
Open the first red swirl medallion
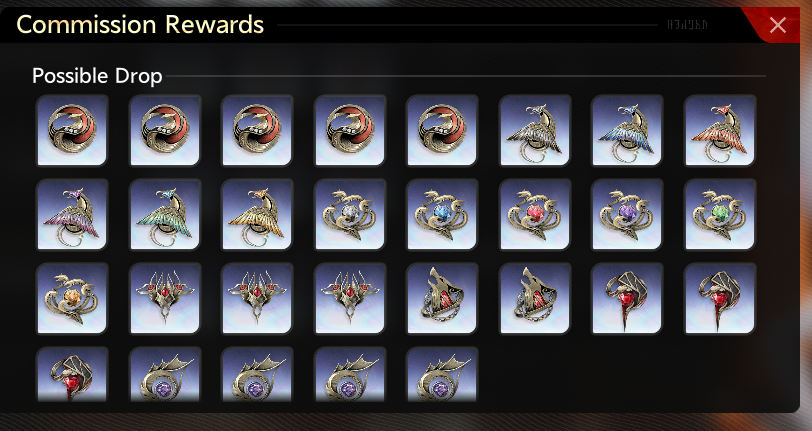71,131
